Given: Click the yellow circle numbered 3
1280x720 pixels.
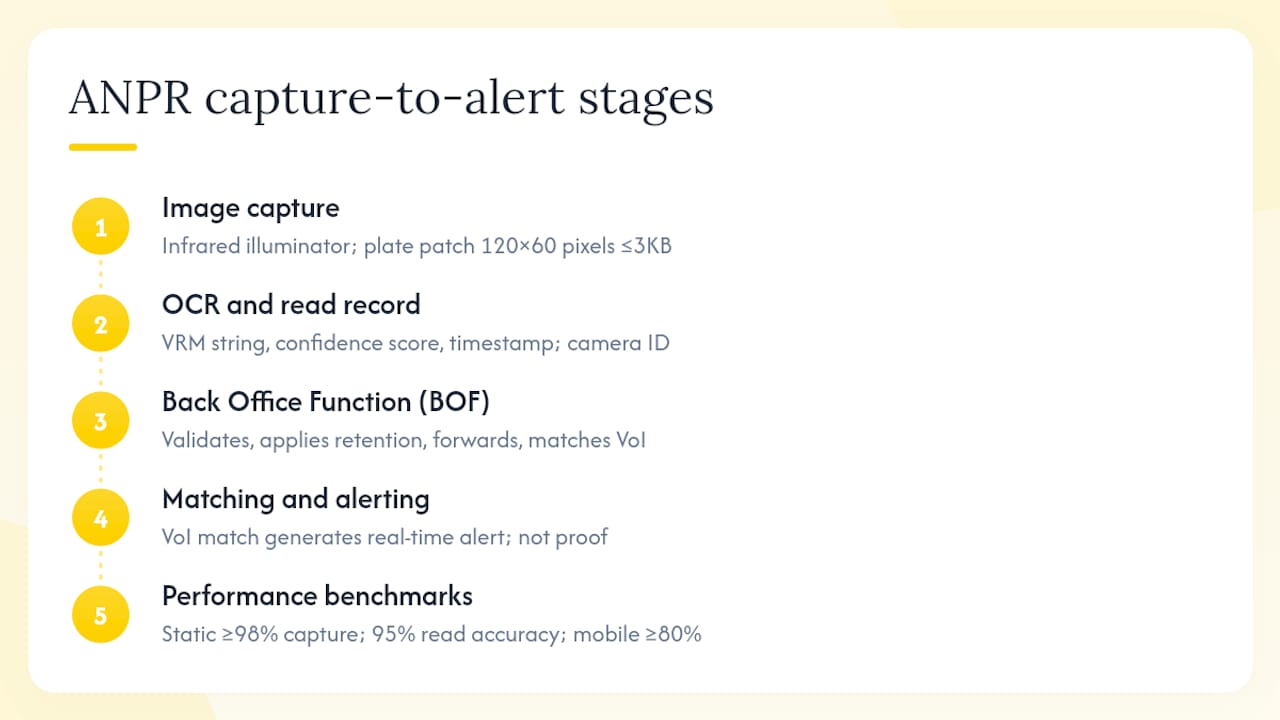Looking at the screenshot, I should coord(100,421).
